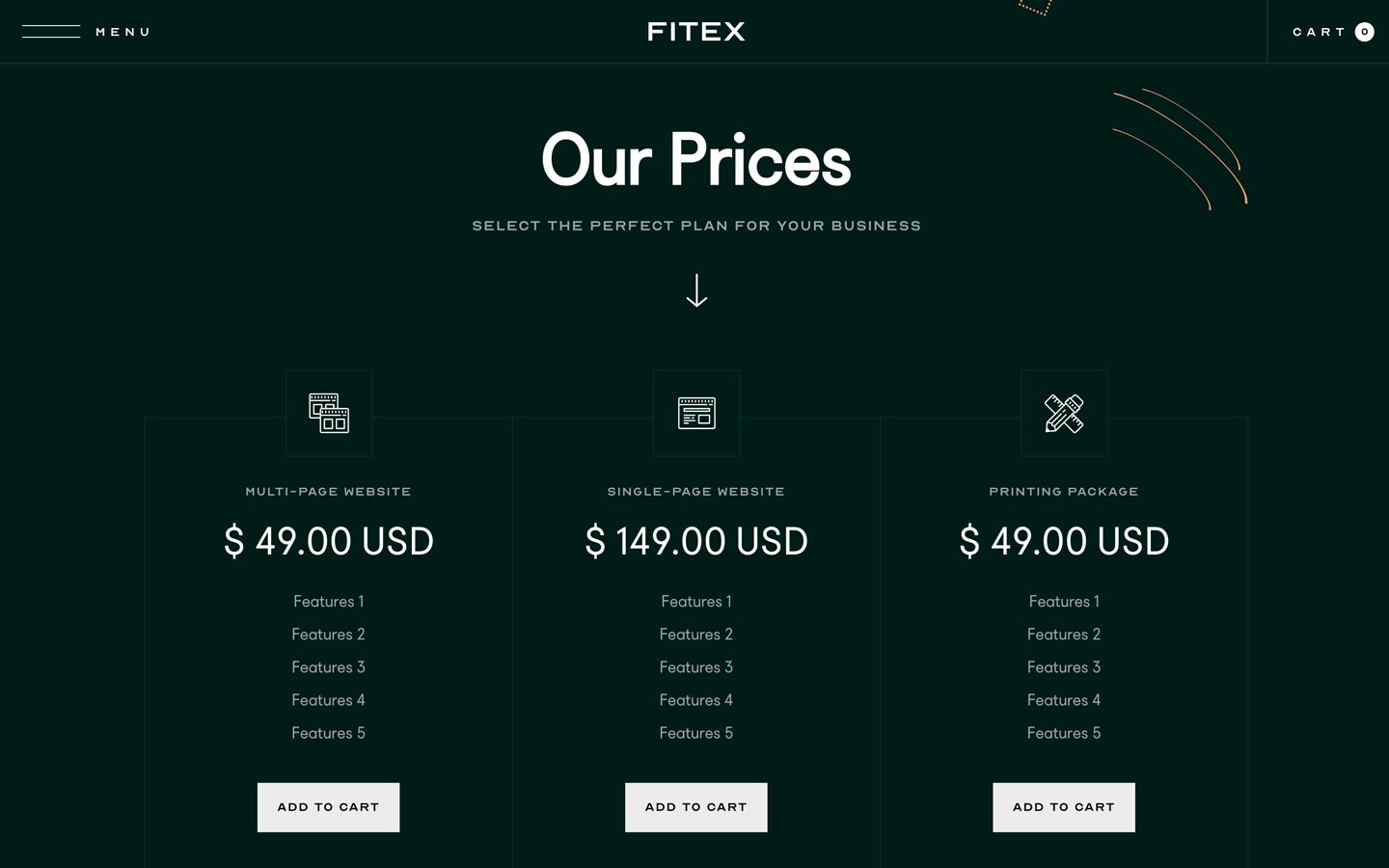Add Multi-Page Website plan to cart
The image size is (1389, 868).
click(x=328, y=807)
